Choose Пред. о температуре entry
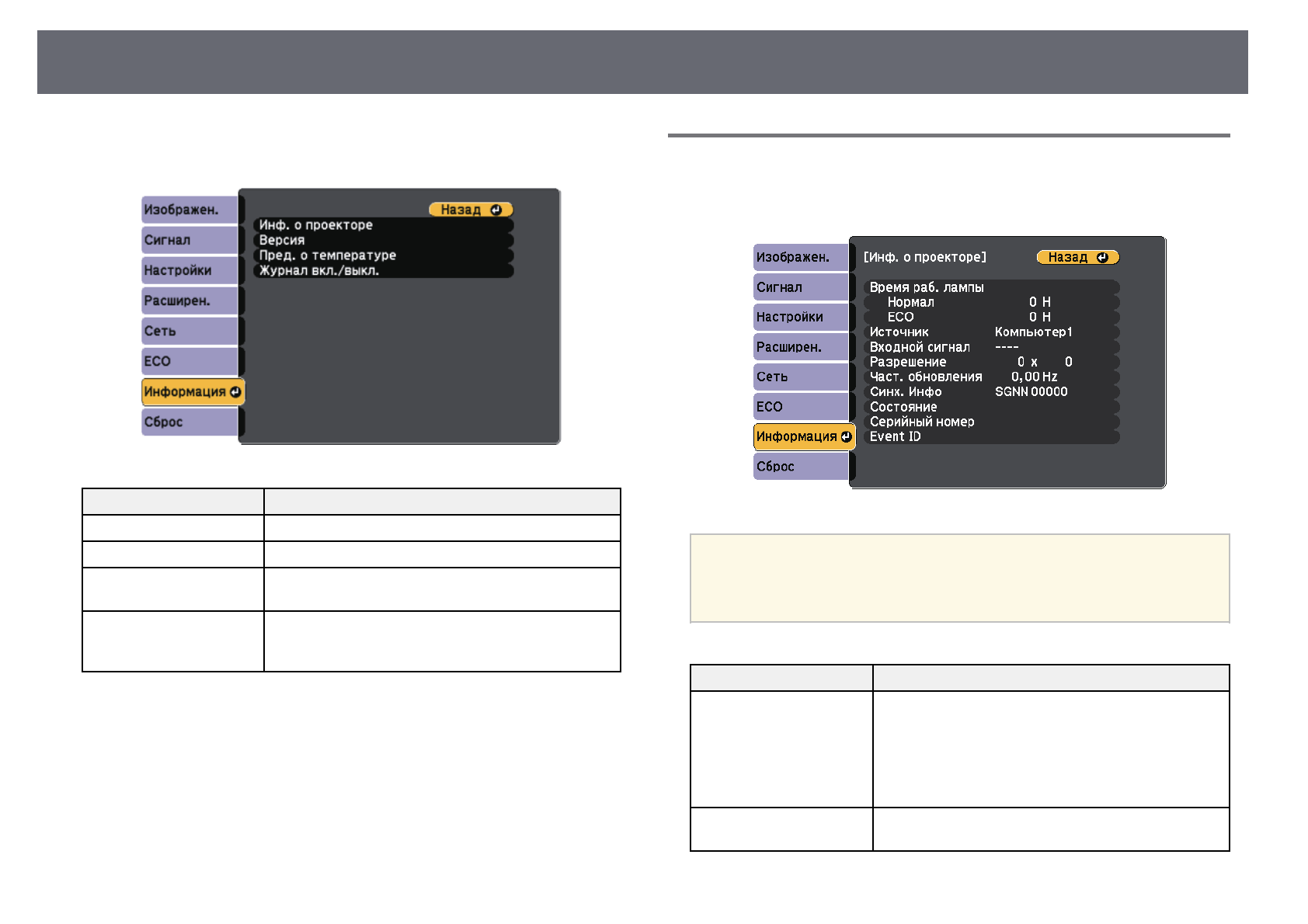 [x=383, y=255]
